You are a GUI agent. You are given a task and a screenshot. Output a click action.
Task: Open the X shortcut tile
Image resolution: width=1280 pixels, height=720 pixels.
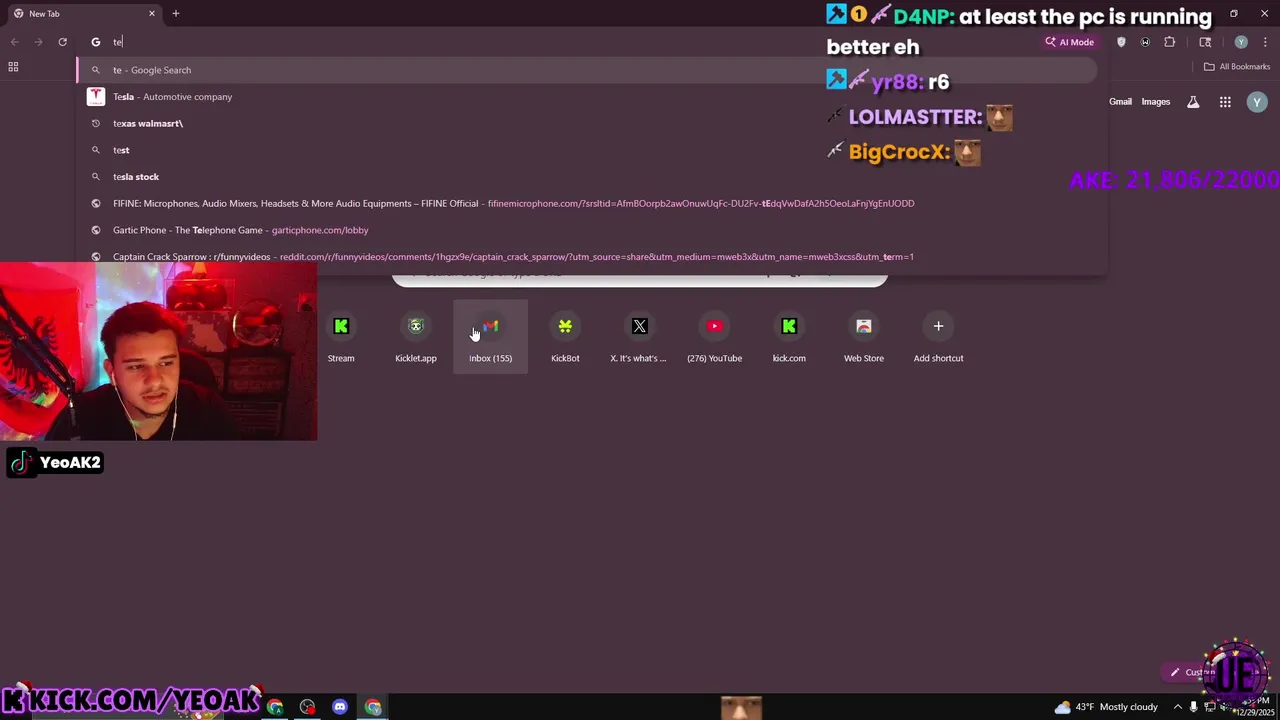[x=639, y=337]
